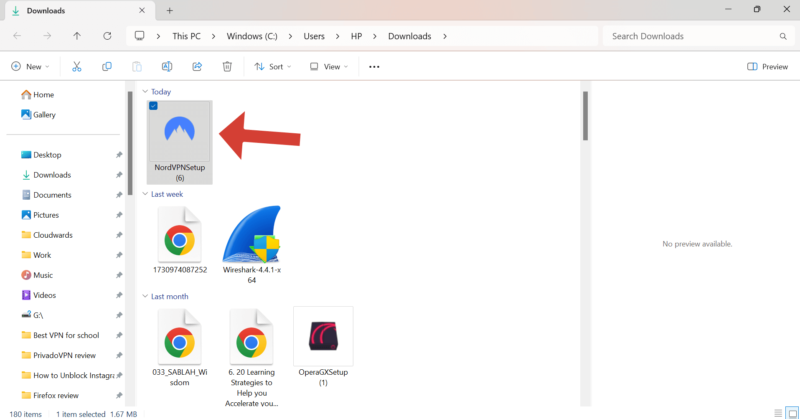
Task: Open Home in the navigation pane
Action: pos(37,94)
